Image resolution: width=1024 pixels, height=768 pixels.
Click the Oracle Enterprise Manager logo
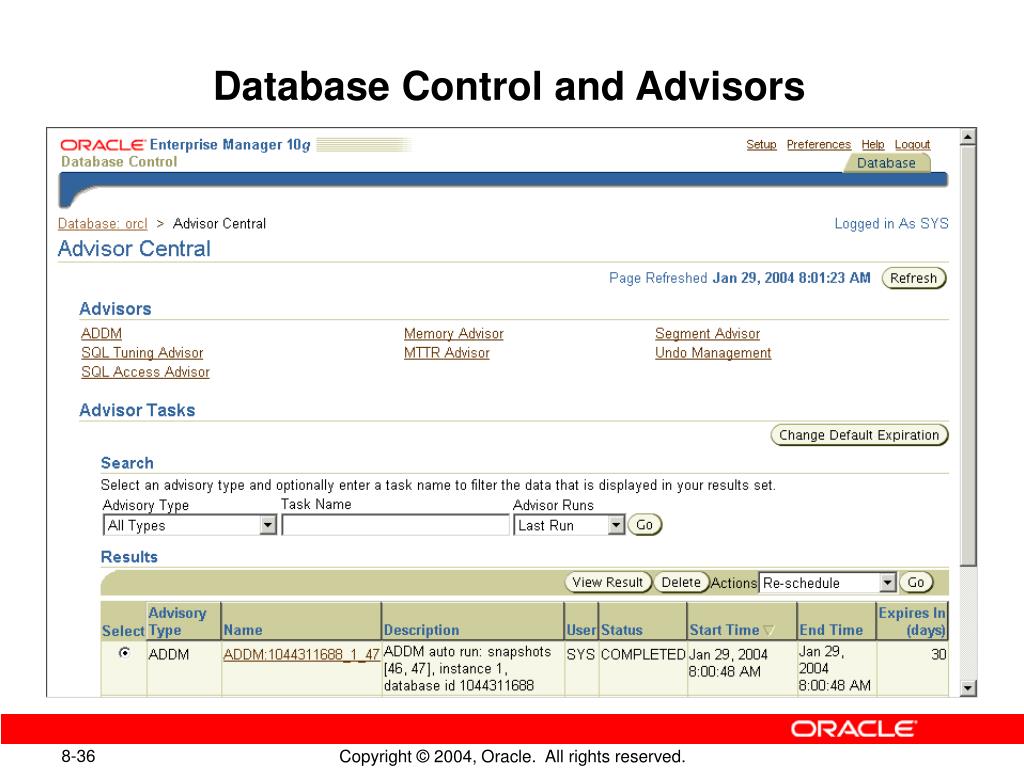point(185,145)
